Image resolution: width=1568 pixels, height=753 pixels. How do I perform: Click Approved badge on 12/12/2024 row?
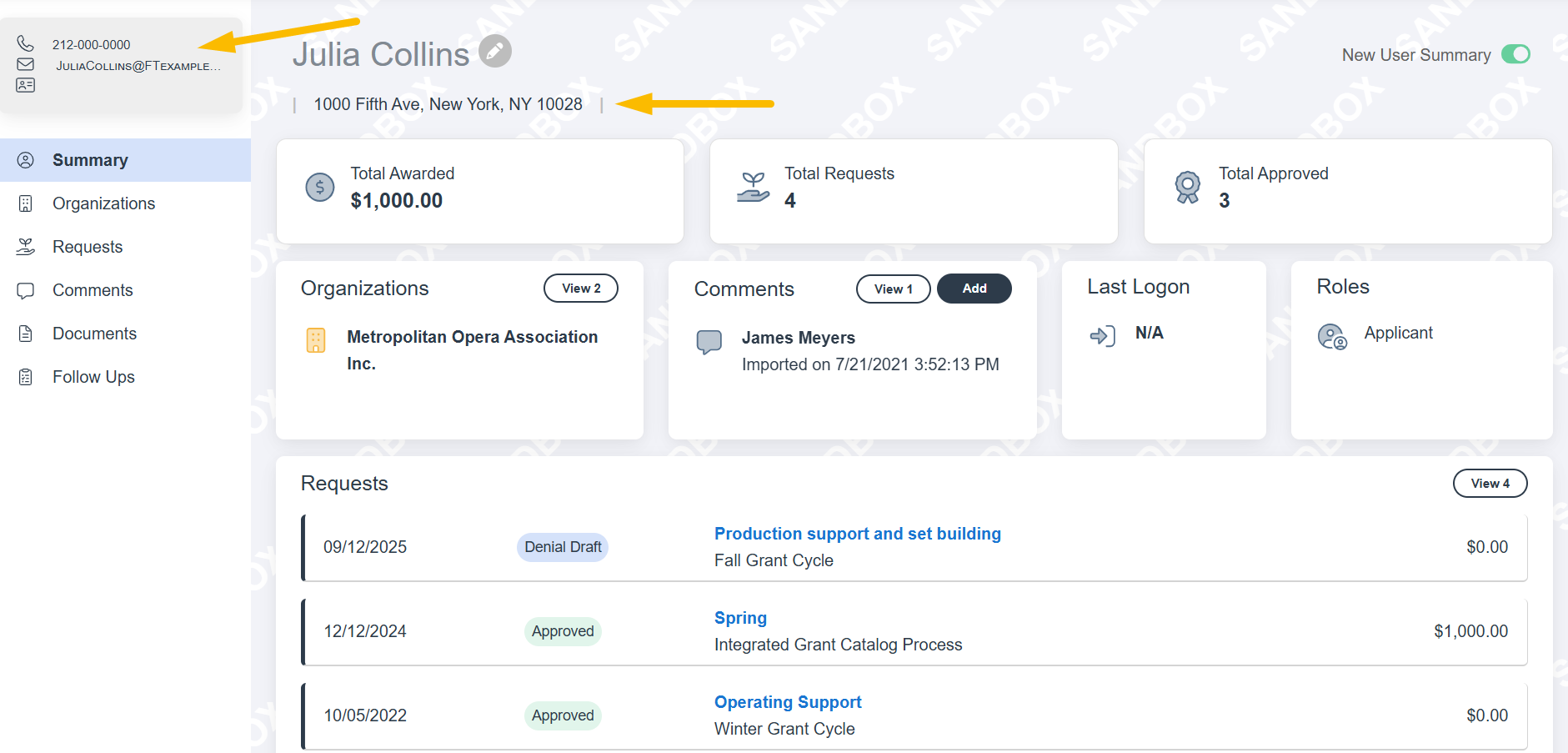pos(563,631)
